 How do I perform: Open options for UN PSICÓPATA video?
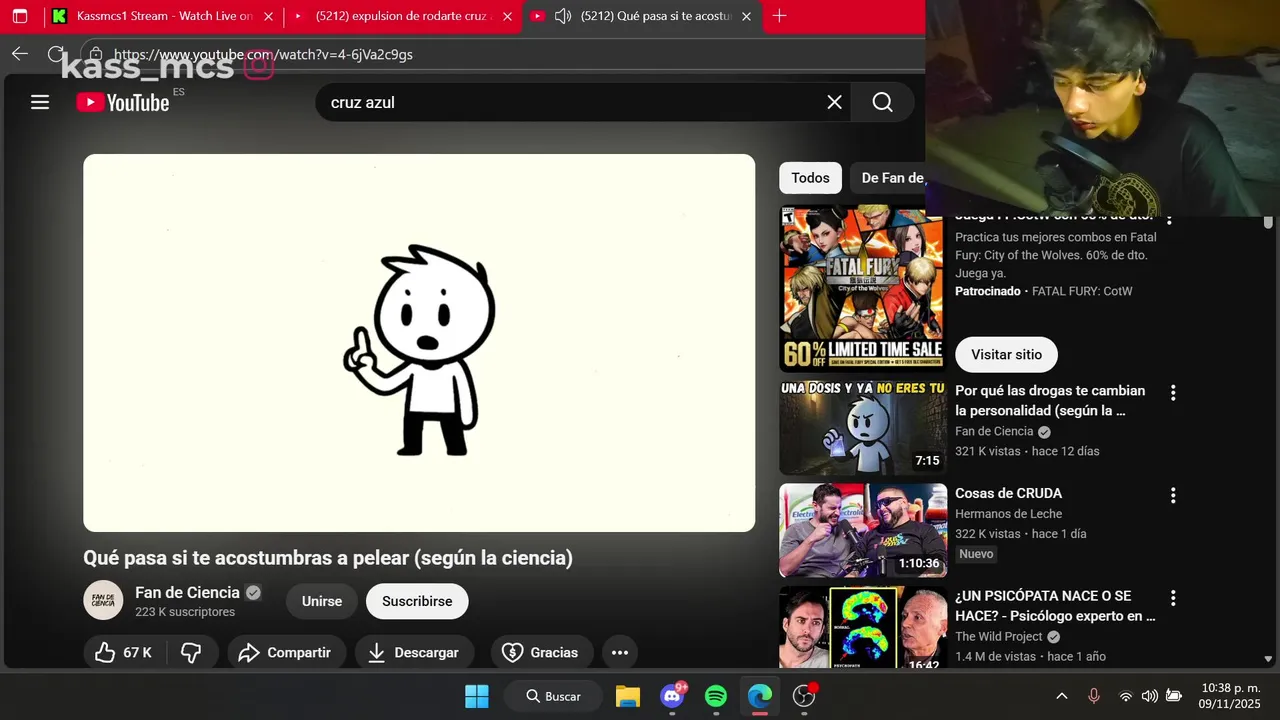tap(1173, 598)
